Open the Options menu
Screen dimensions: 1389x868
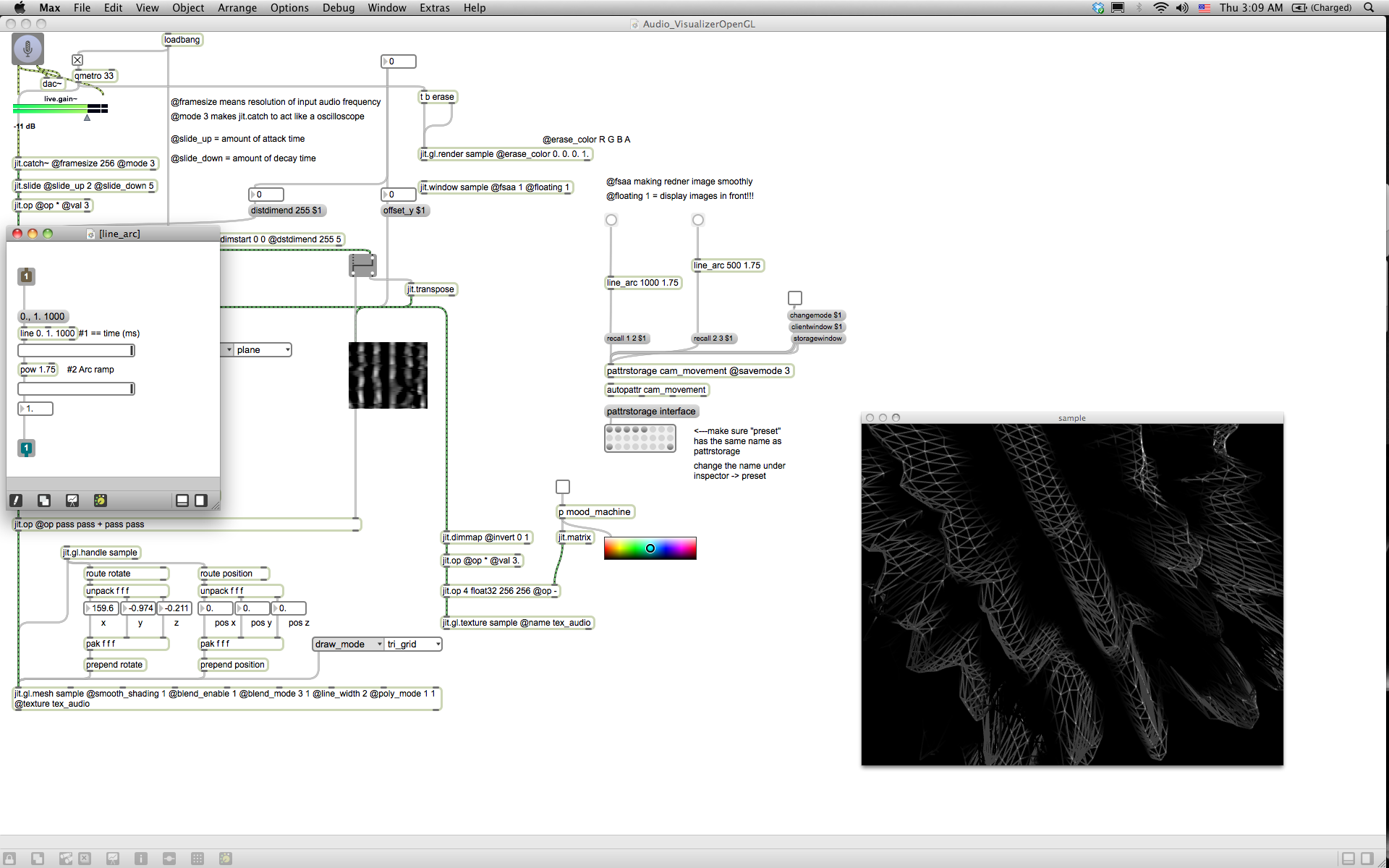[289, 8]
